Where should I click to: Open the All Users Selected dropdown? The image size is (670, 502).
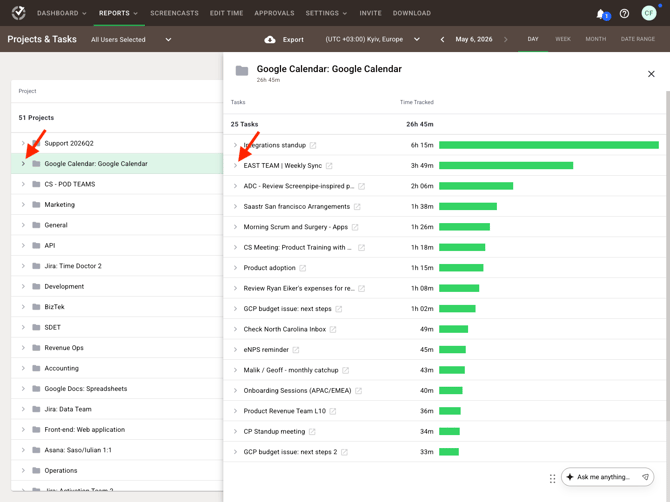pyautogui.click(x=131, y=39)
